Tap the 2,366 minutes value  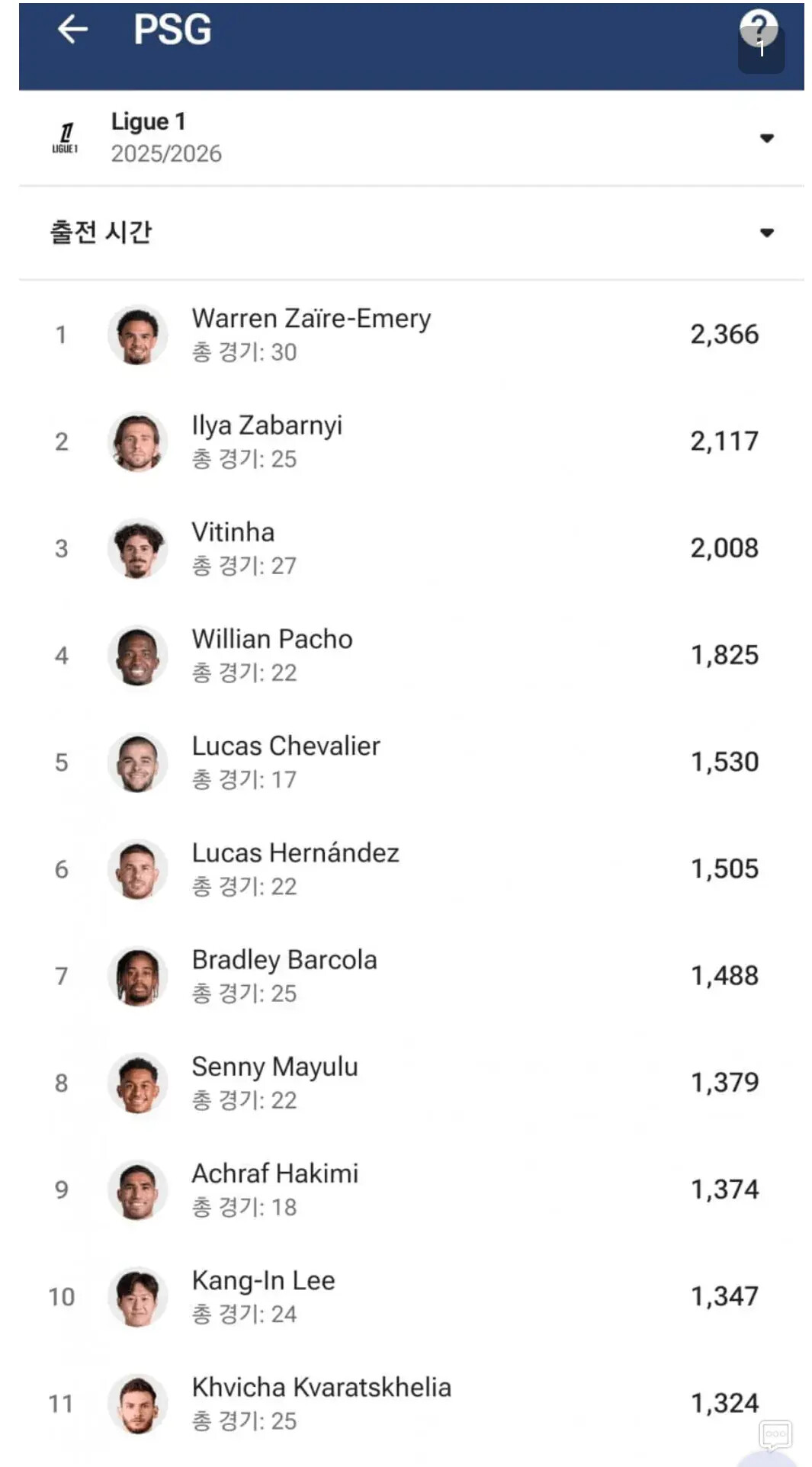pos(724,334)
